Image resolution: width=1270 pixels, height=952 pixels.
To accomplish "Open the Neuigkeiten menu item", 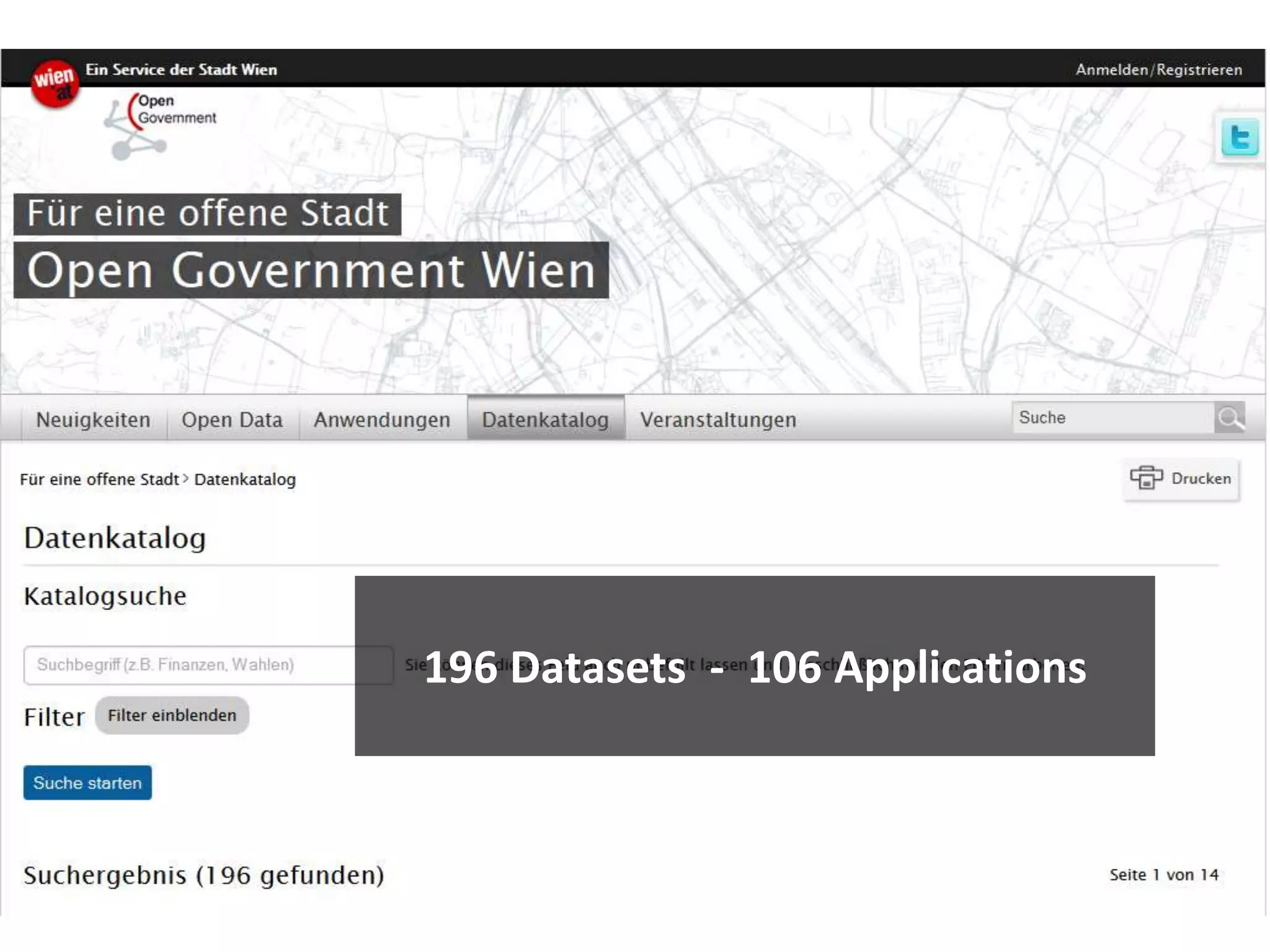I will tap(93, 420).
